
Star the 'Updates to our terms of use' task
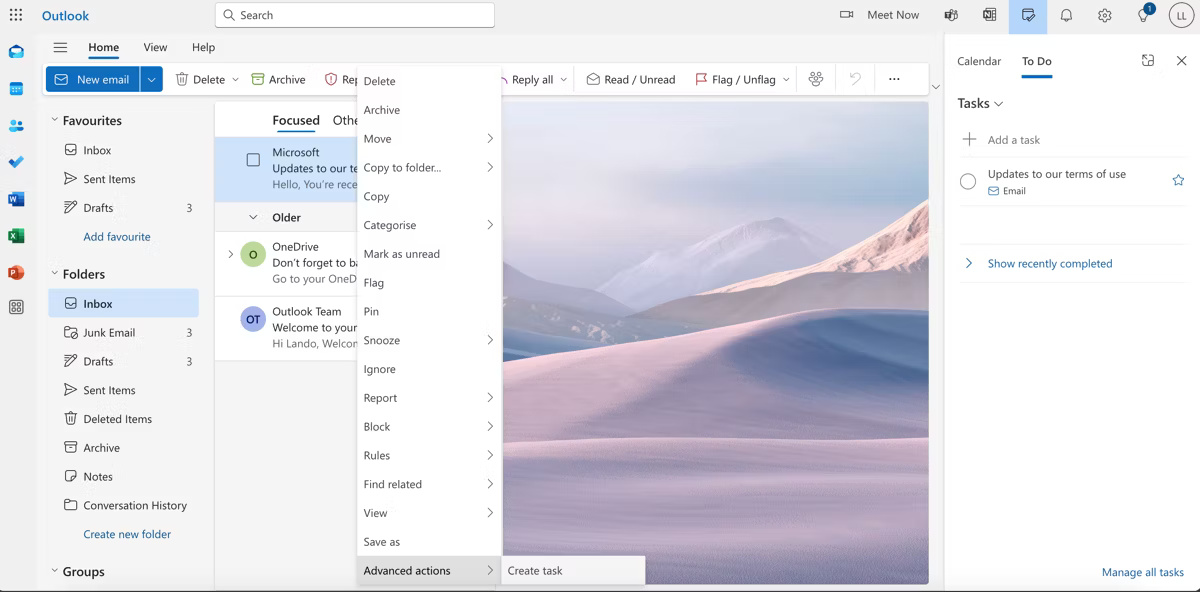[x=1178, y=179]
